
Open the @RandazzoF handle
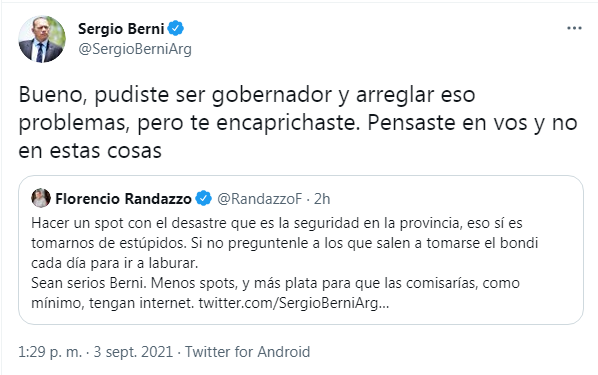(x=259, y=199)
